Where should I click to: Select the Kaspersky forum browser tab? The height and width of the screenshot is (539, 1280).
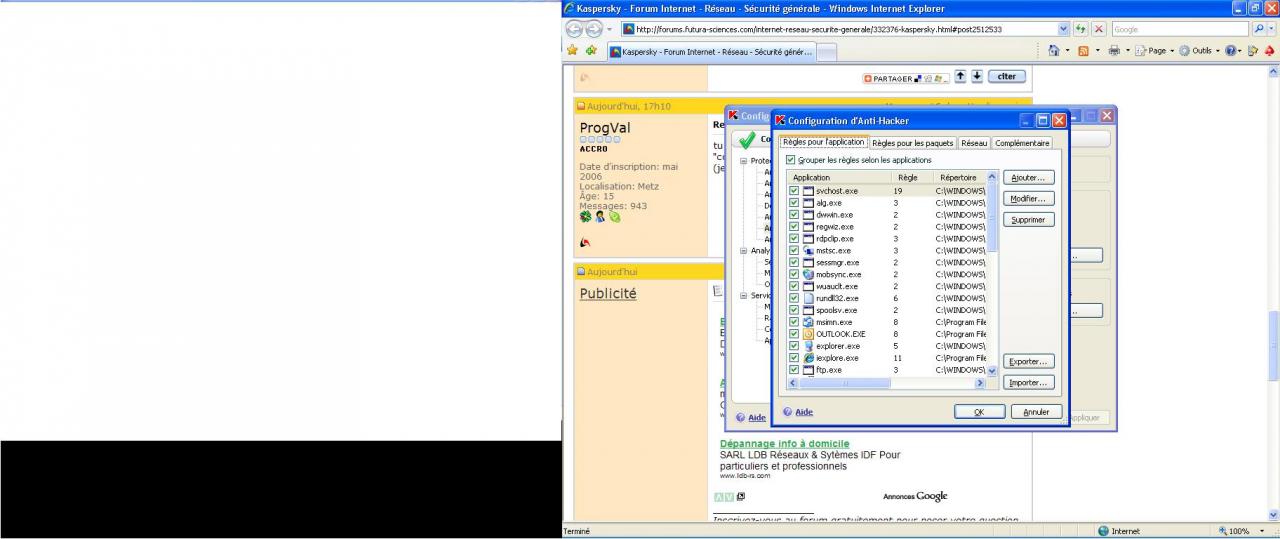point(711,52)
